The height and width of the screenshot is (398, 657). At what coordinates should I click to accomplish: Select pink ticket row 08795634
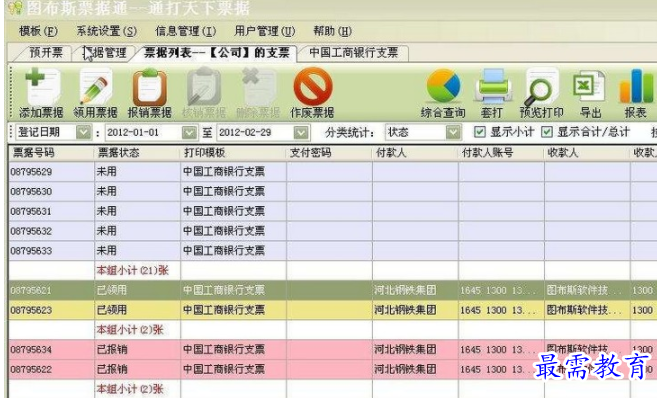[333, 349]
